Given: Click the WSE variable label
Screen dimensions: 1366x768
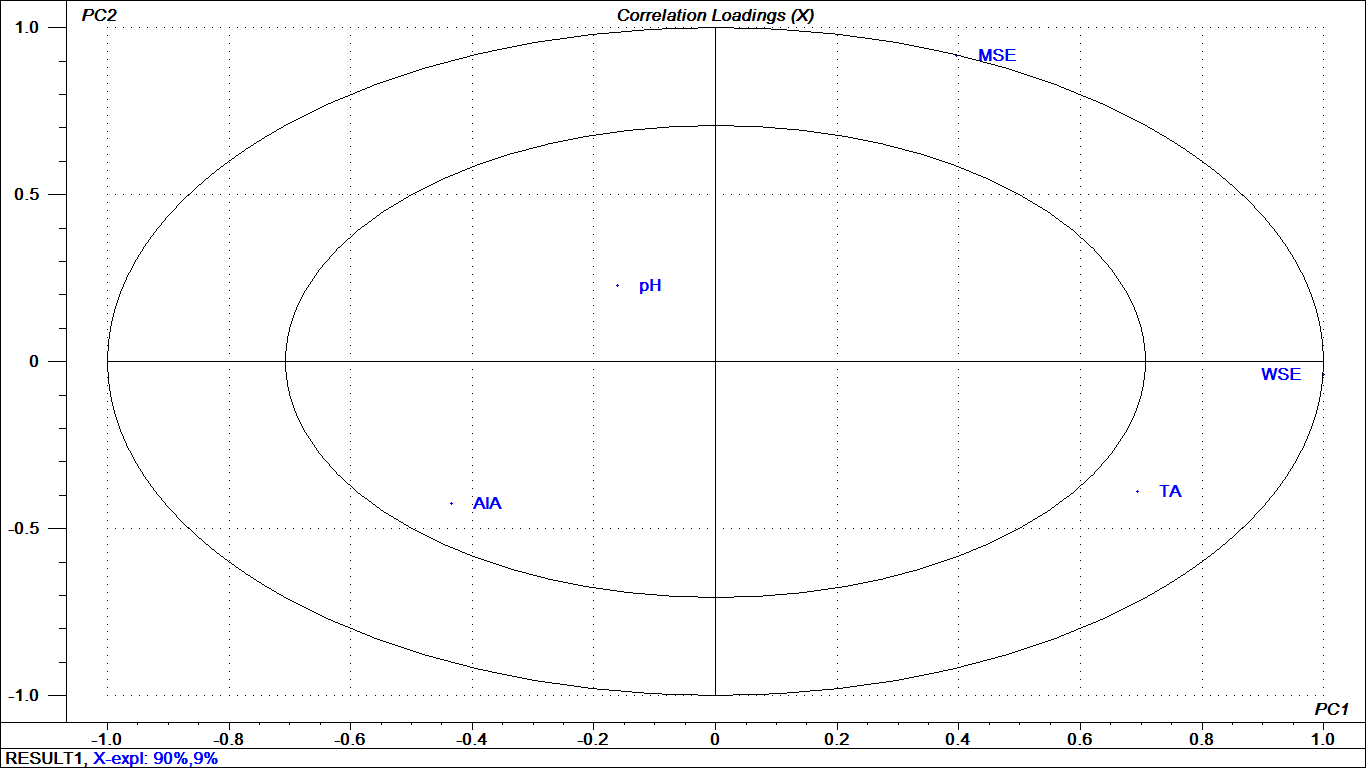Looking at the screenshot, I should click(x=1281, y=375).
